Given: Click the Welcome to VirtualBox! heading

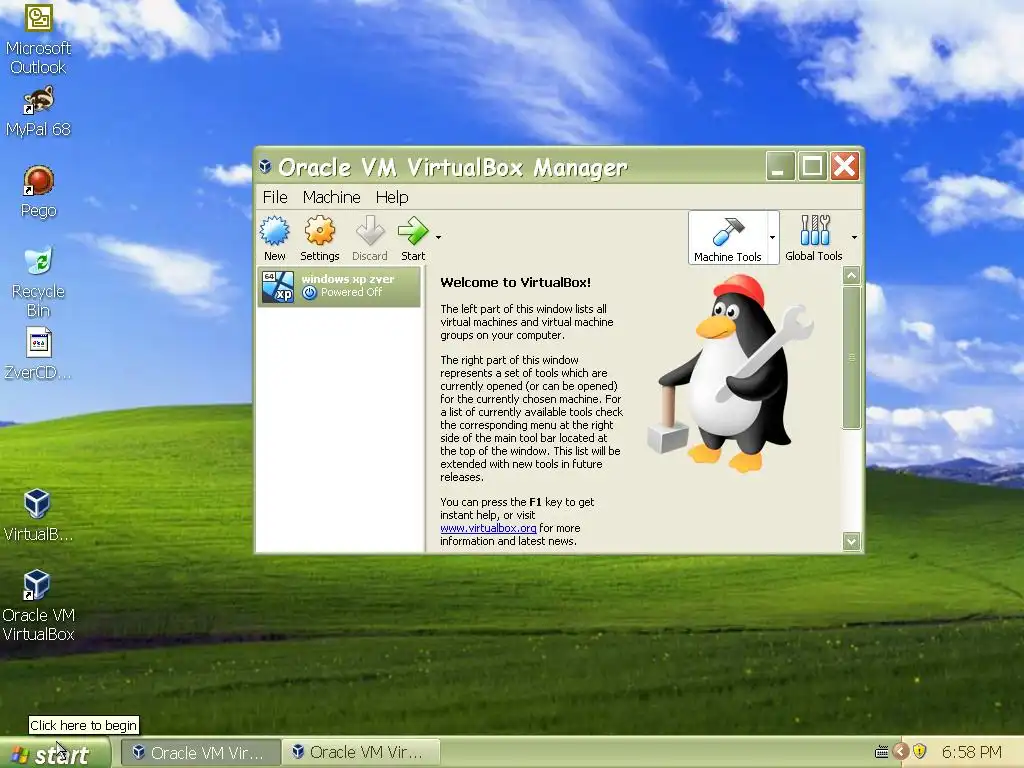Looking at the screenshot, I should click(x=515, y=283).
